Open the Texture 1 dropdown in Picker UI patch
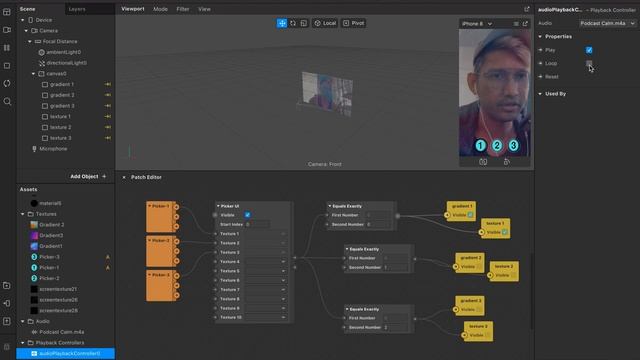640x360 pixels. click(265, 234)
